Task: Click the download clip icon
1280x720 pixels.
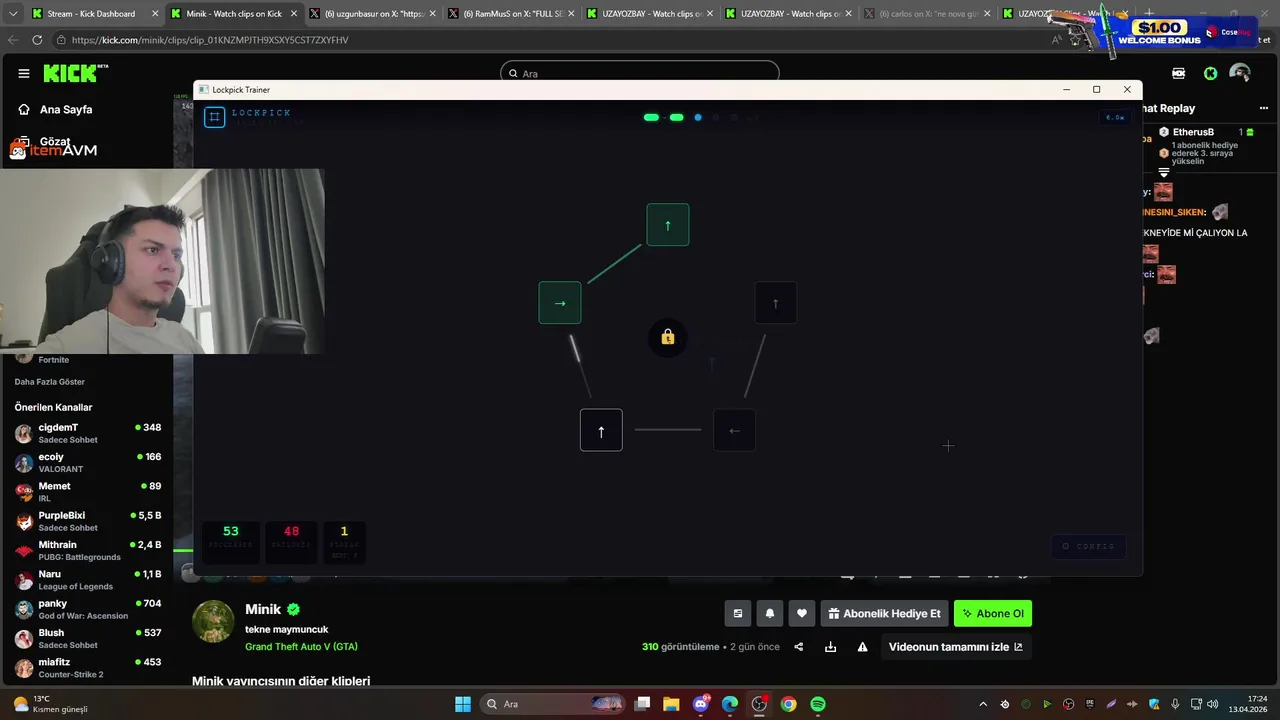Action: pyautogui.click(x=830, y=647)
